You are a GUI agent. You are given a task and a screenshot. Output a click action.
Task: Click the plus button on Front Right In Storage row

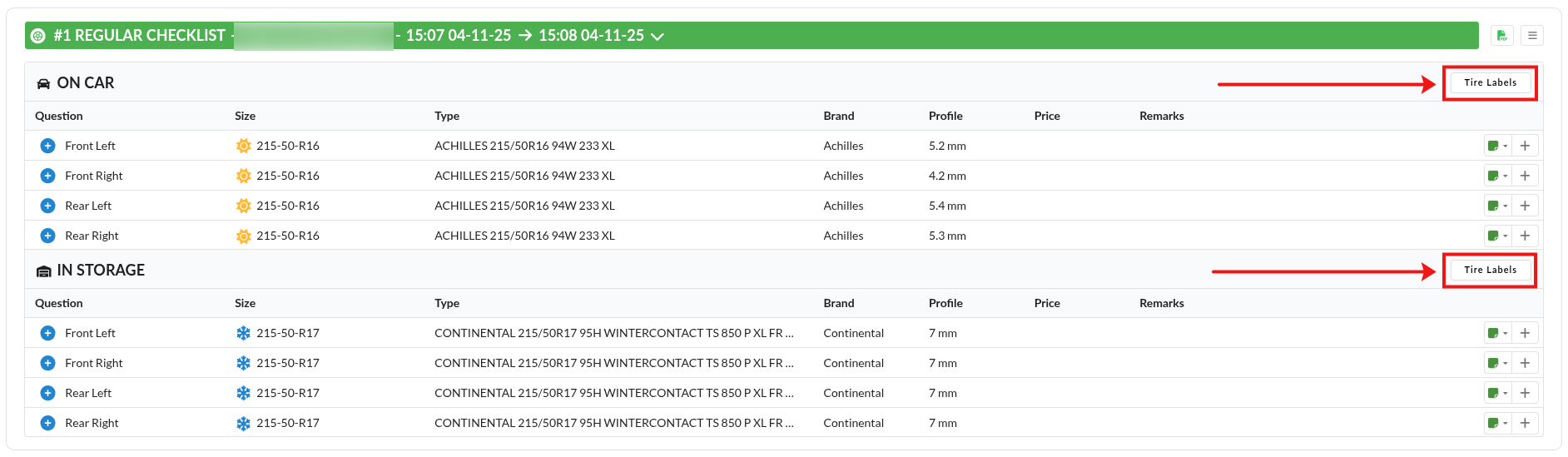point(1525,363)
